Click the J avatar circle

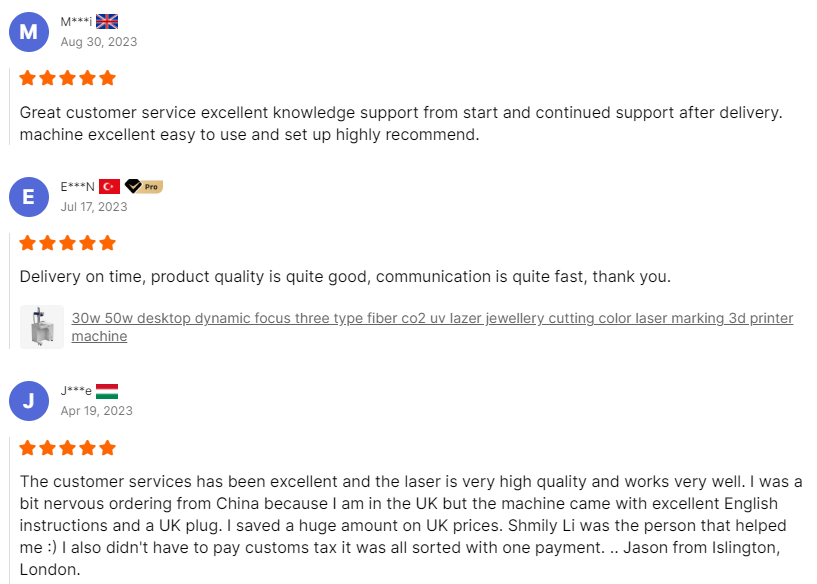point(28,401)
